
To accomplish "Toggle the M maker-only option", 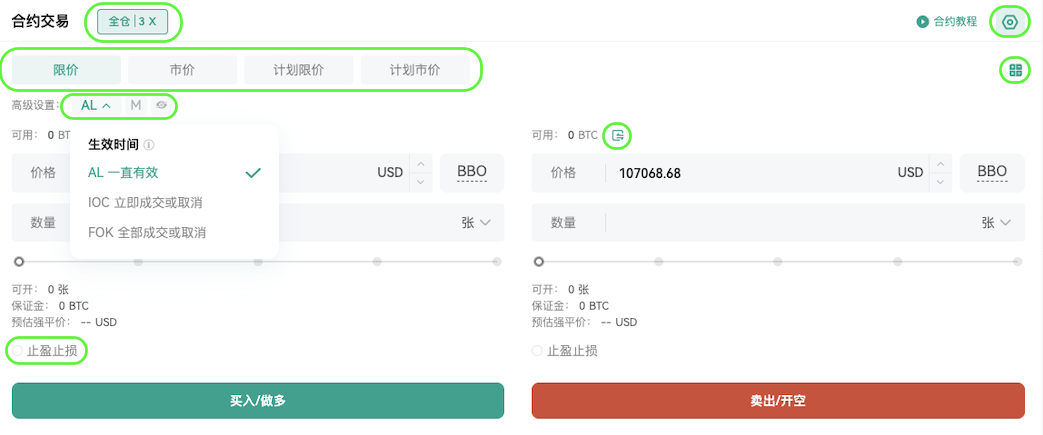I will coord(136,105).
